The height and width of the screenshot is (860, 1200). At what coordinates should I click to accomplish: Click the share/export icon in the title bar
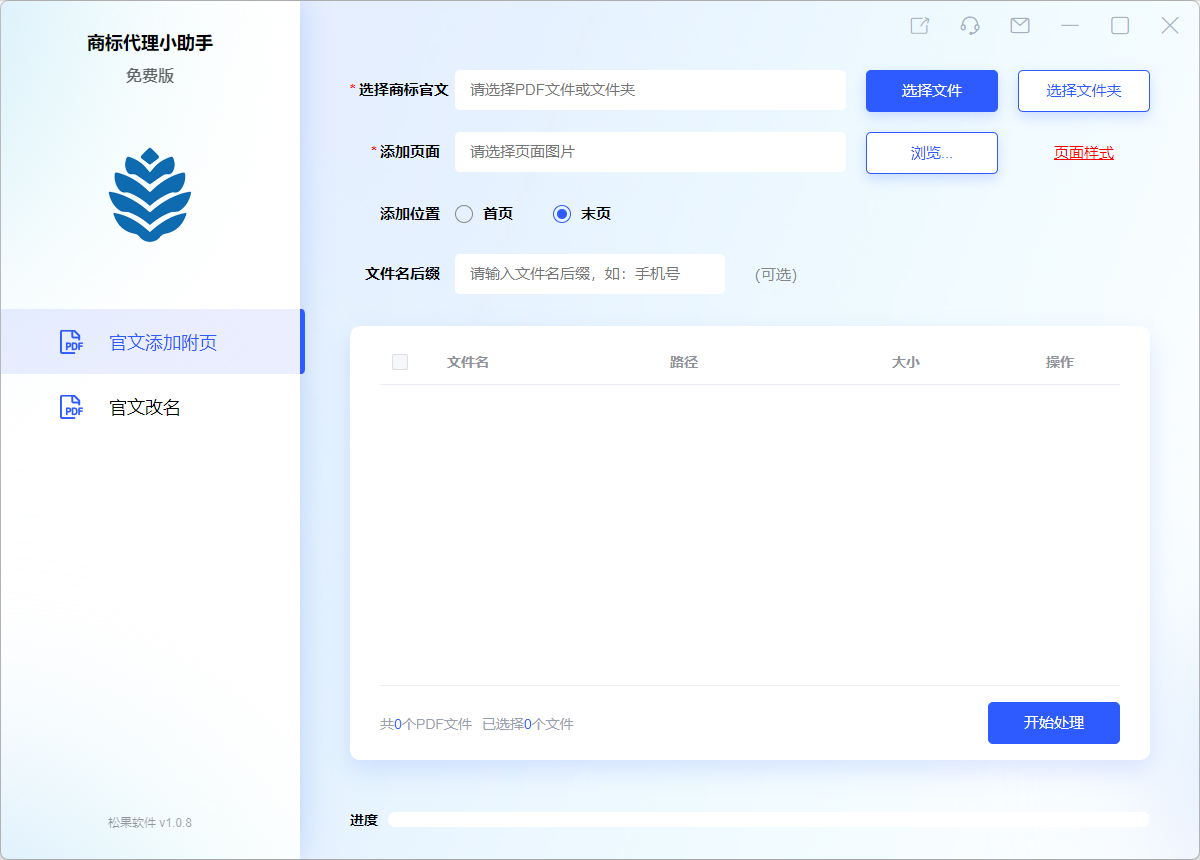(919, 25)
